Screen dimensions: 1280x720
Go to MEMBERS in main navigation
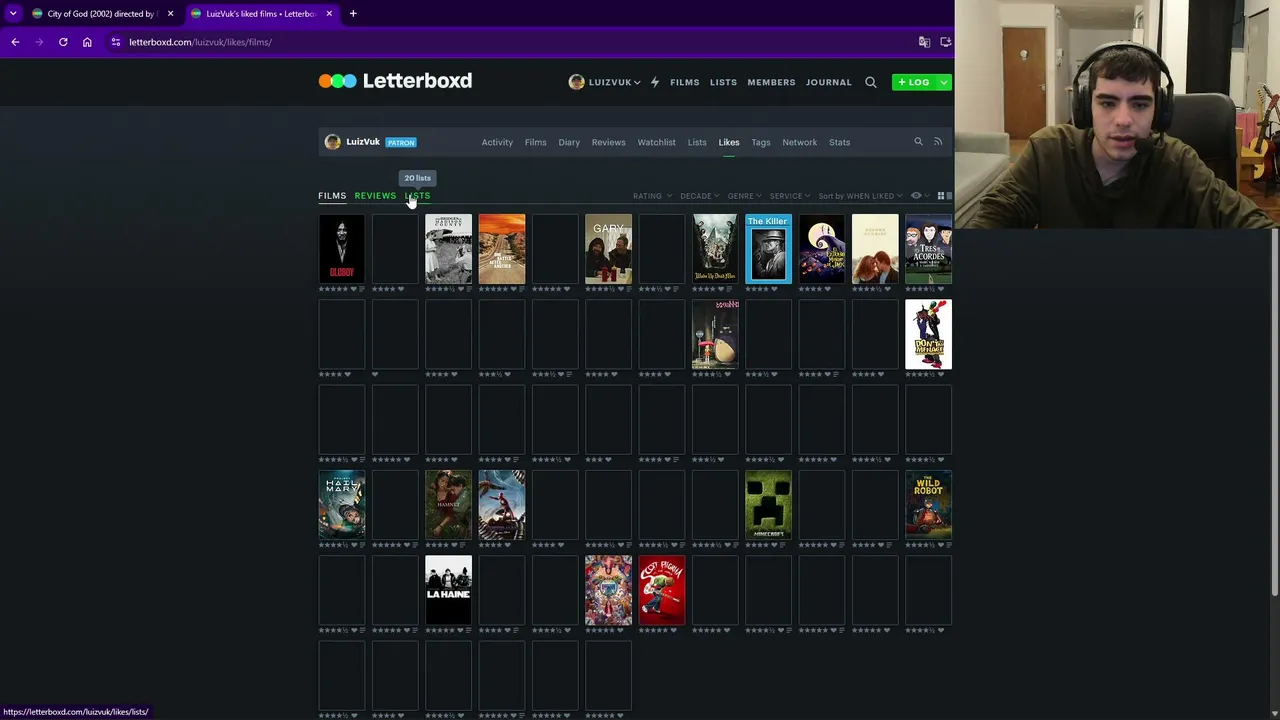(x=772, y=82)
